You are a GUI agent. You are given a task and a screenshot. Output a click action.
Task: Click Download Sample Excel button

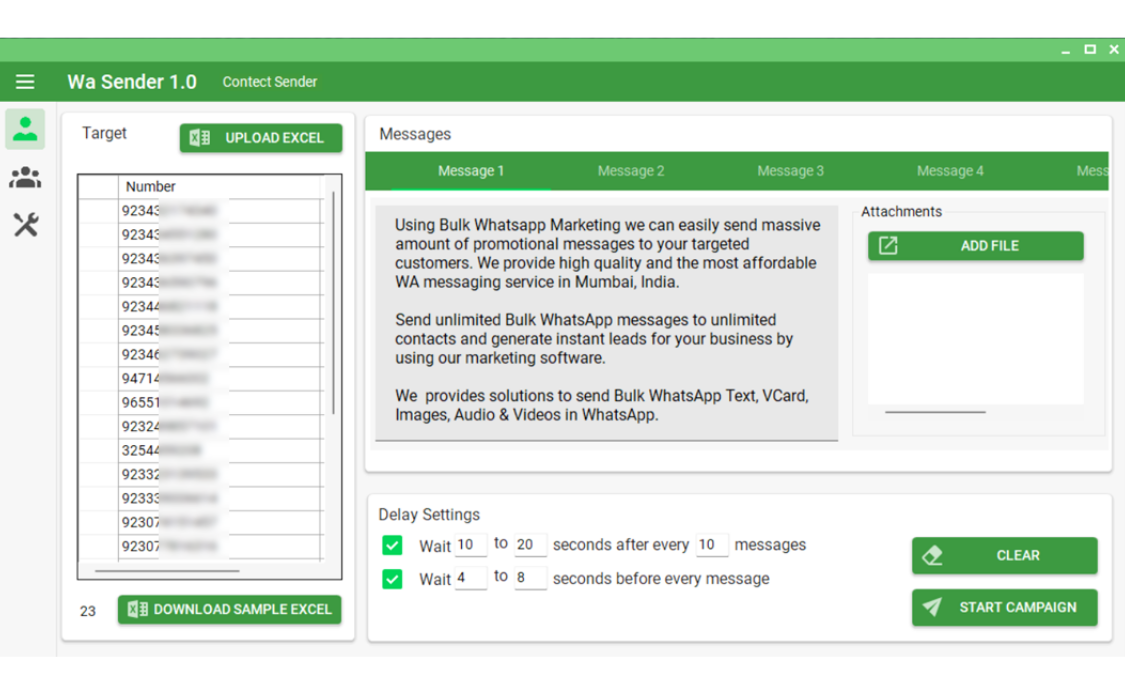pos(230,609)
